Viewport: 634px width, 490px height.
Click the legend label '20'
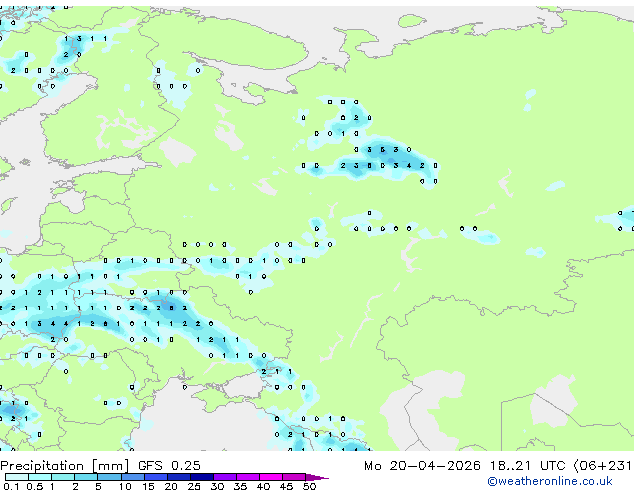pos(171,486)
